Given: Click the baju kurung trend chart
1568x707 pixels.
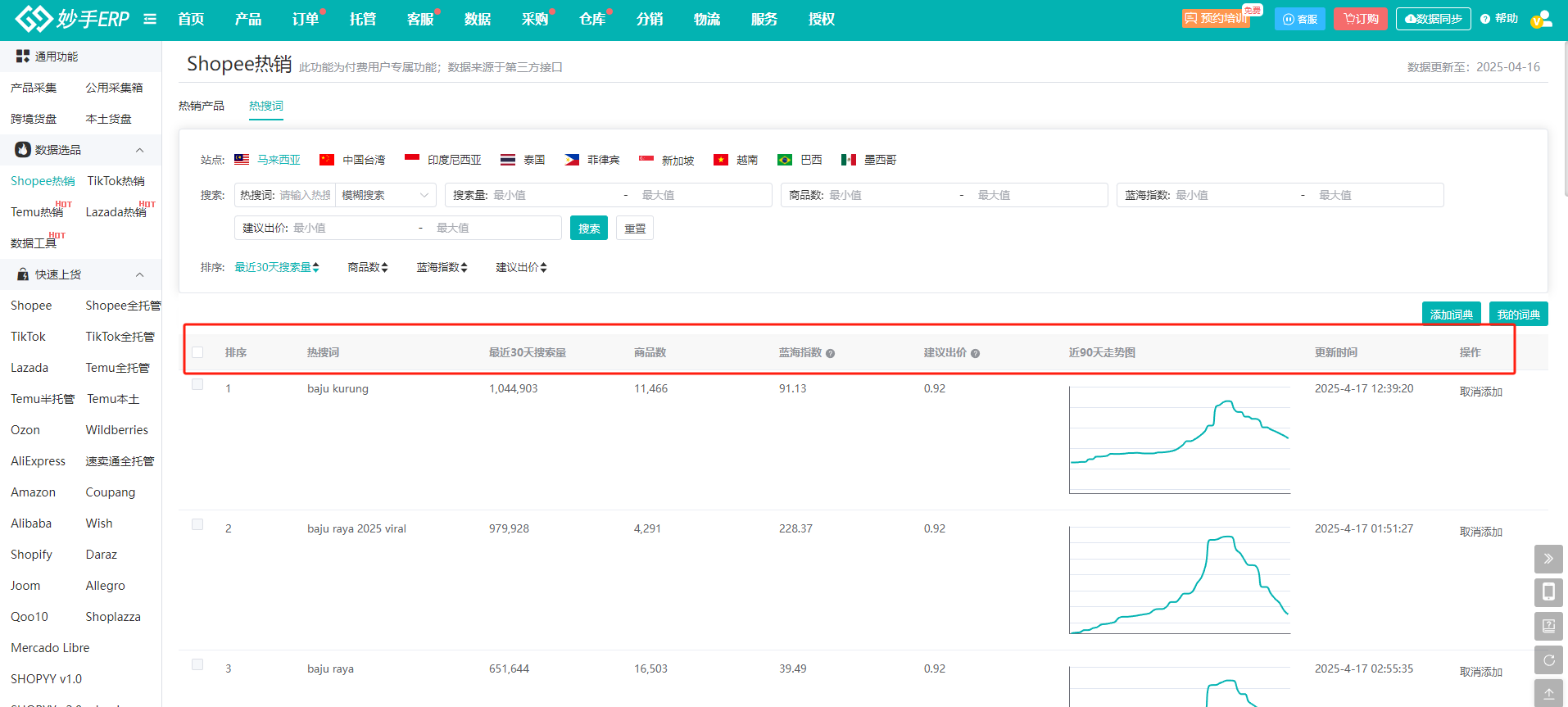Looking at the screenshot, I should 1180,440.
